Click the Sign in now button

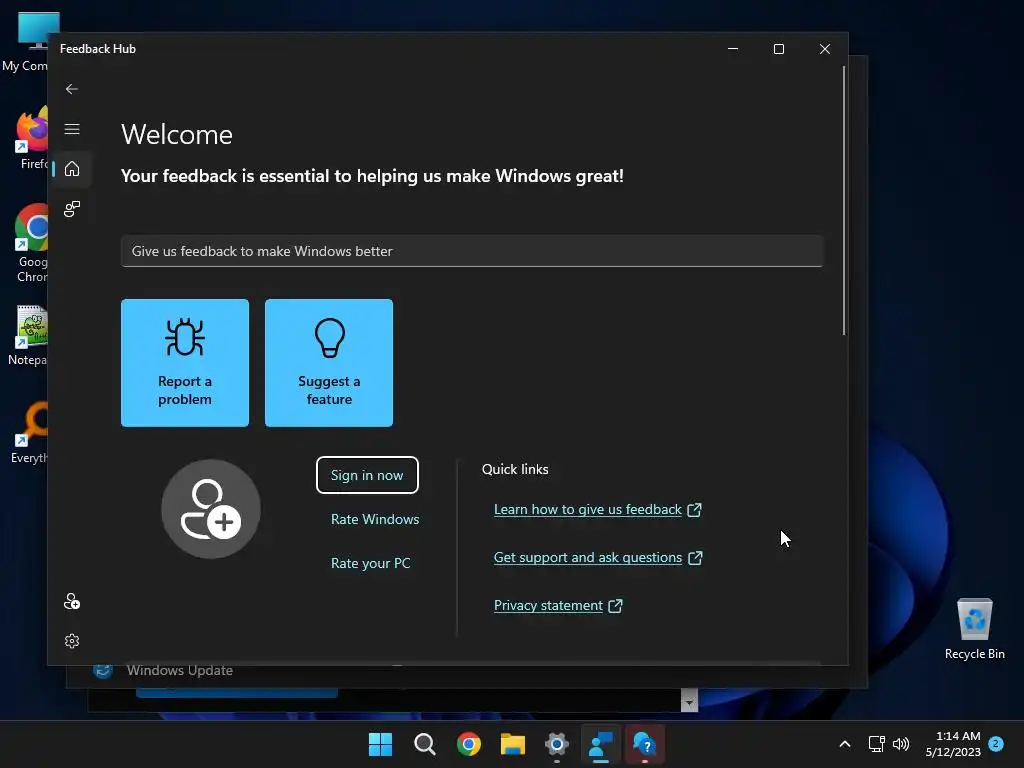pyautogui.click(x=367, y=475)
